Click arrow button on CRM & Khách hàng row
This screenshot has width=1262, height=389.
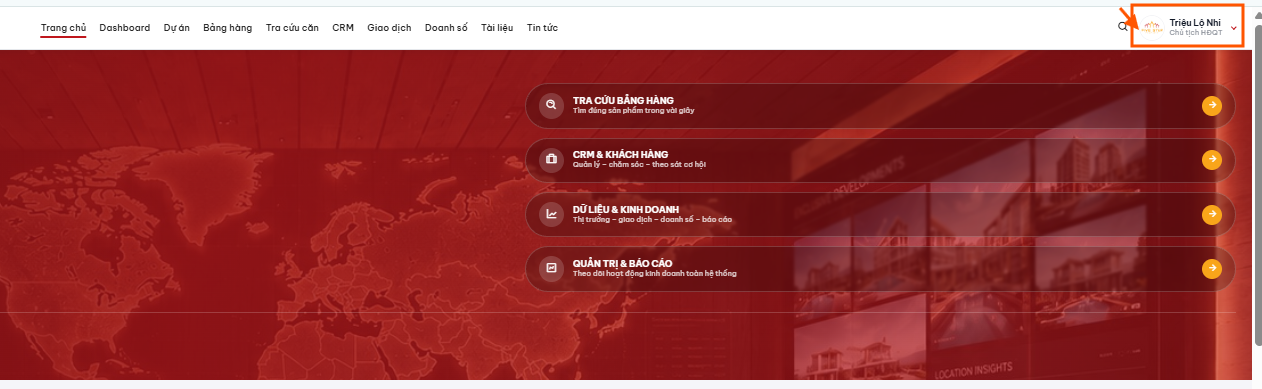click(x=1212, y=159)
